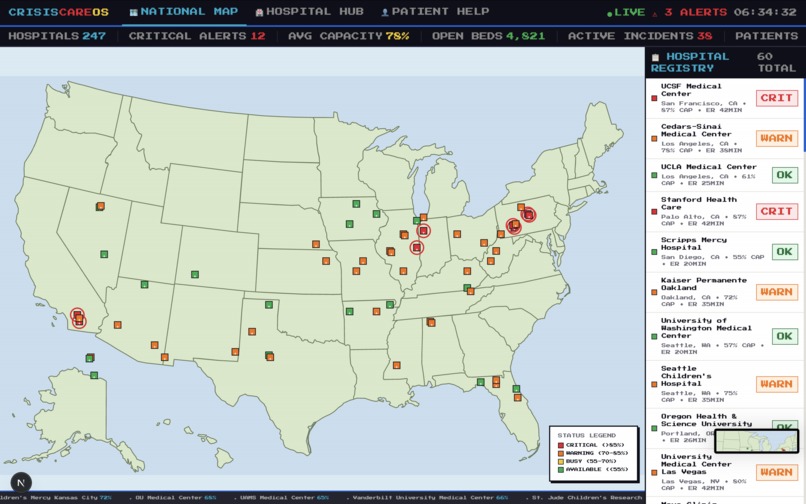Click the map icon beside National Map
Screen dimensions: 806x504
133,12
